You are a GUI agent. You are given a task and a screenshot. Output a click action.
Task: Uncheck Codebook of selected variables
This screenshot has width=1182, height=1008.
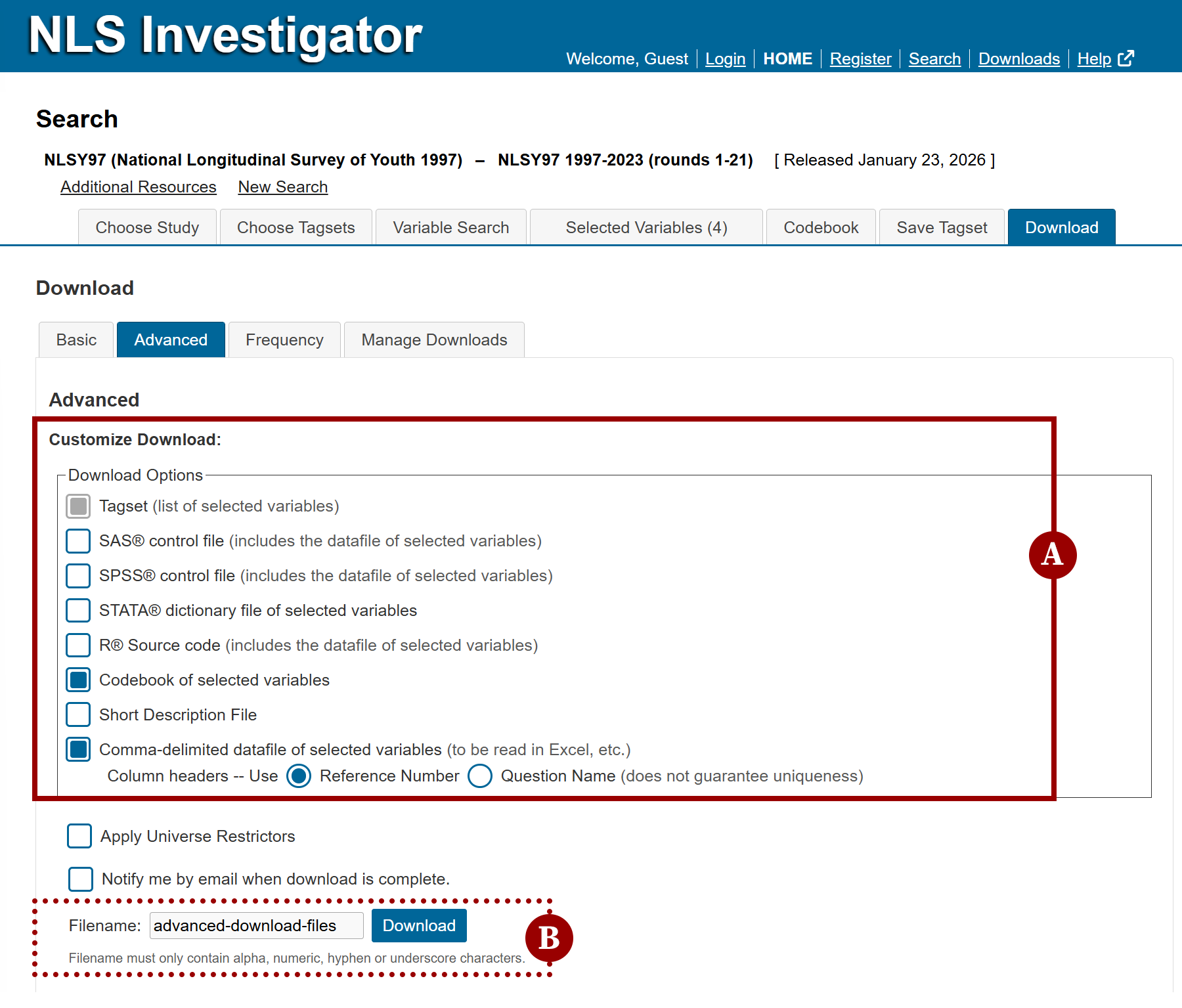(78, 680)
